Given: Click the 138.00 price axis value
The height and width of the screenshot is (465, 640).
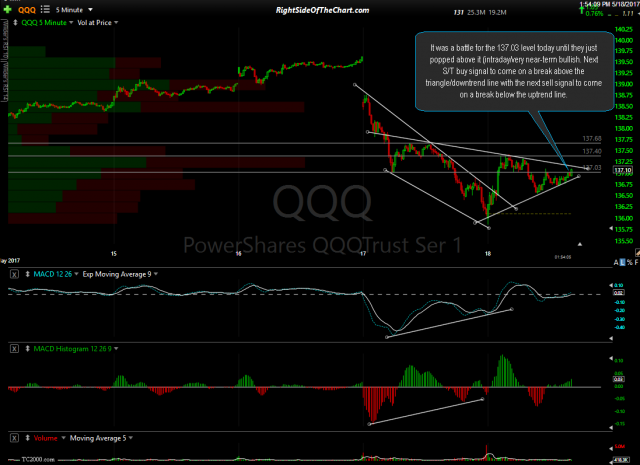Looking at the screenshot, I should point(624,128).
